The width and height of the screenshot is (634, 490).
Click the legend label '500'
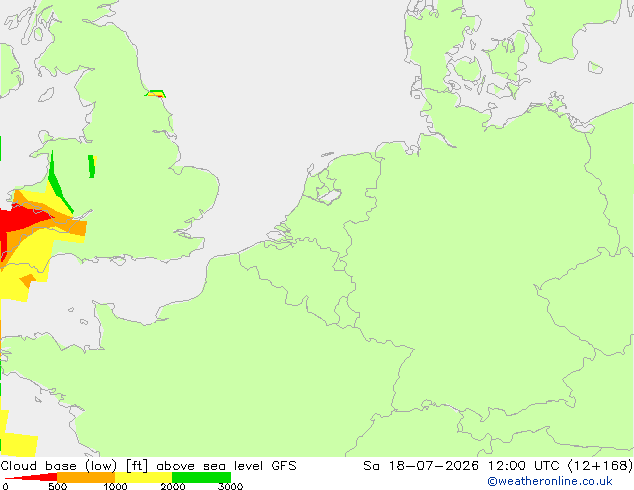pyautogui.click(x=57, y=486)
